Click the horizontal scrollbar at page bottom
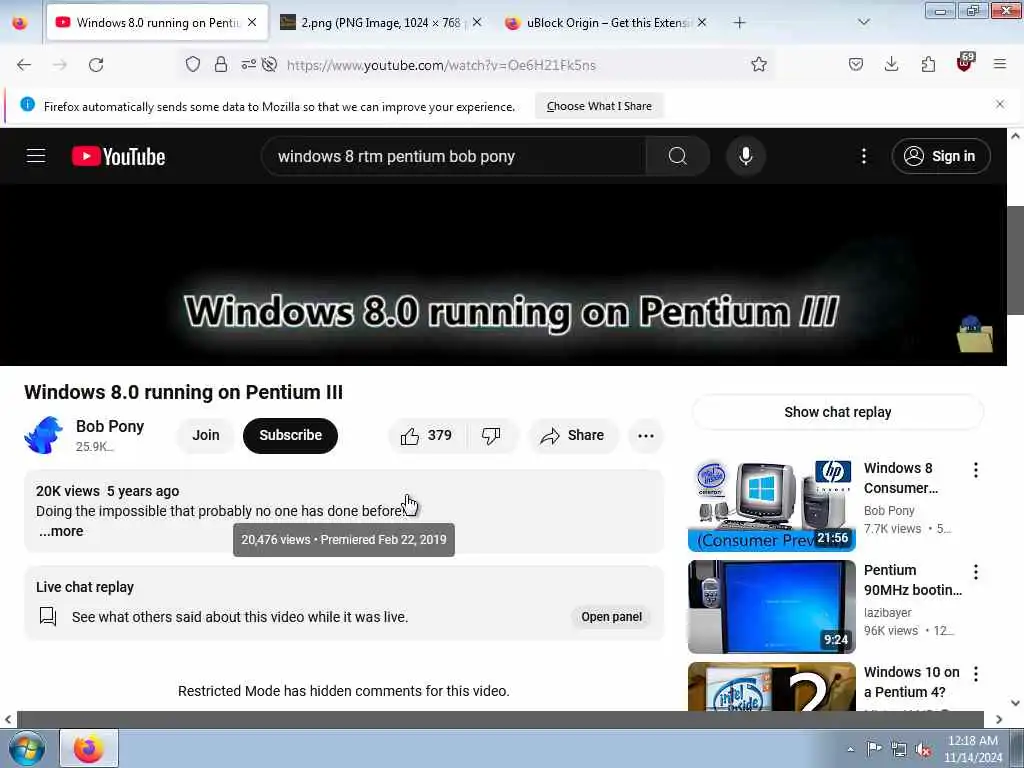 (500, 719)
